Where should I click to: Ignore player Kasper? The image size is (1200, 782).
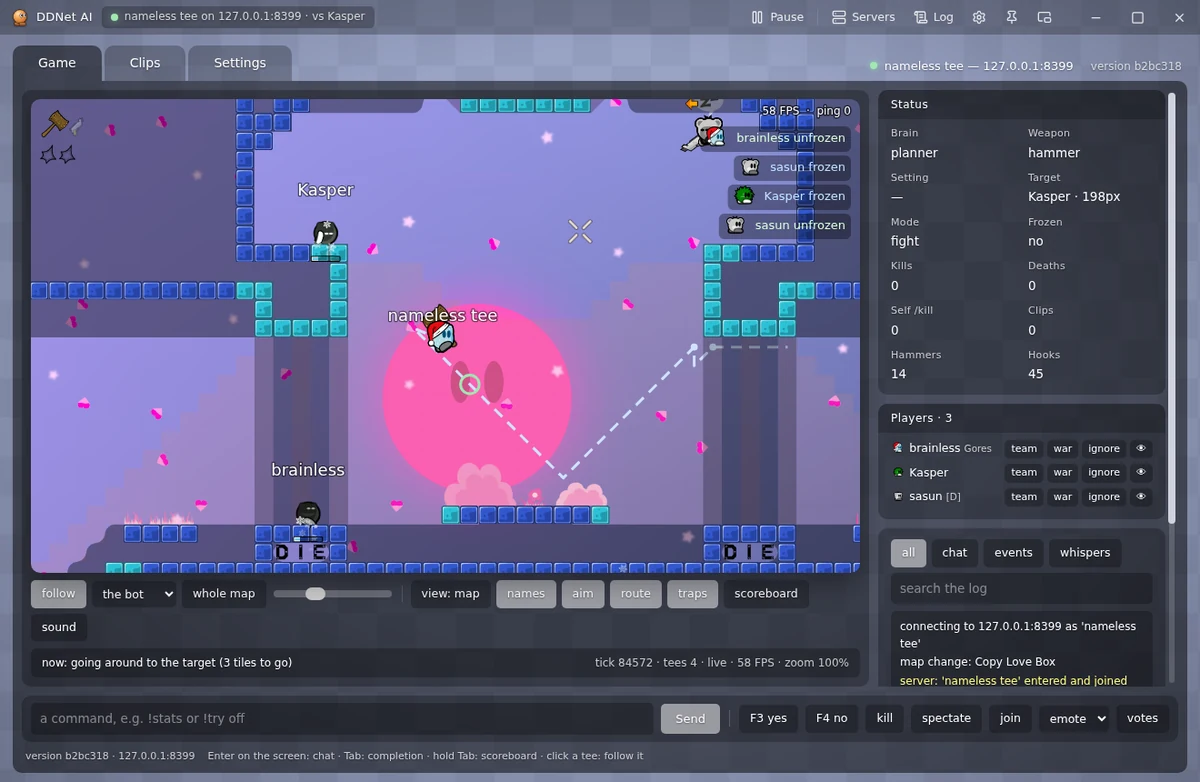(1104, 472)
